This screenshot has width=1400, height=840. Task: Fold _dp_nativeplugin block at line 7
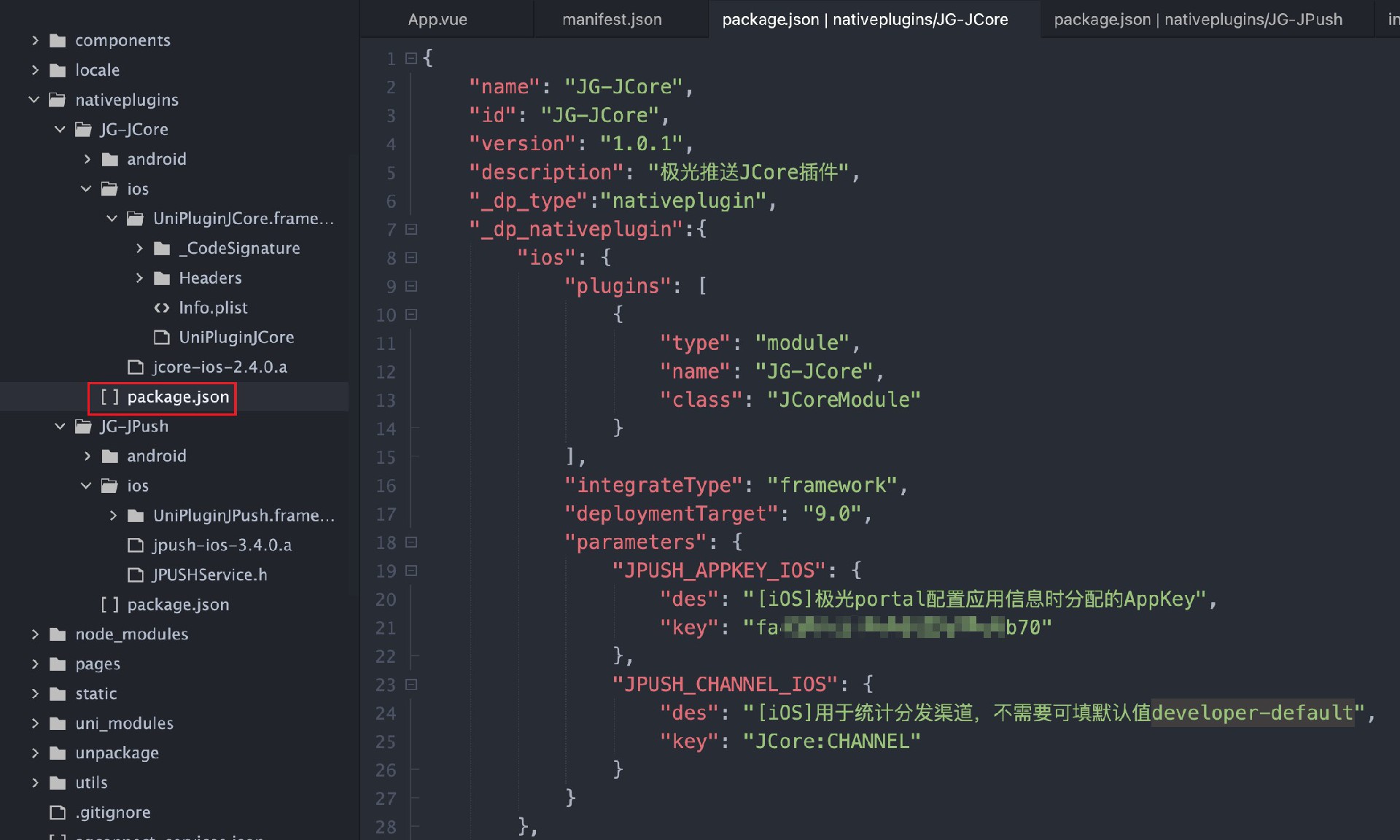(x=411, y=229)
